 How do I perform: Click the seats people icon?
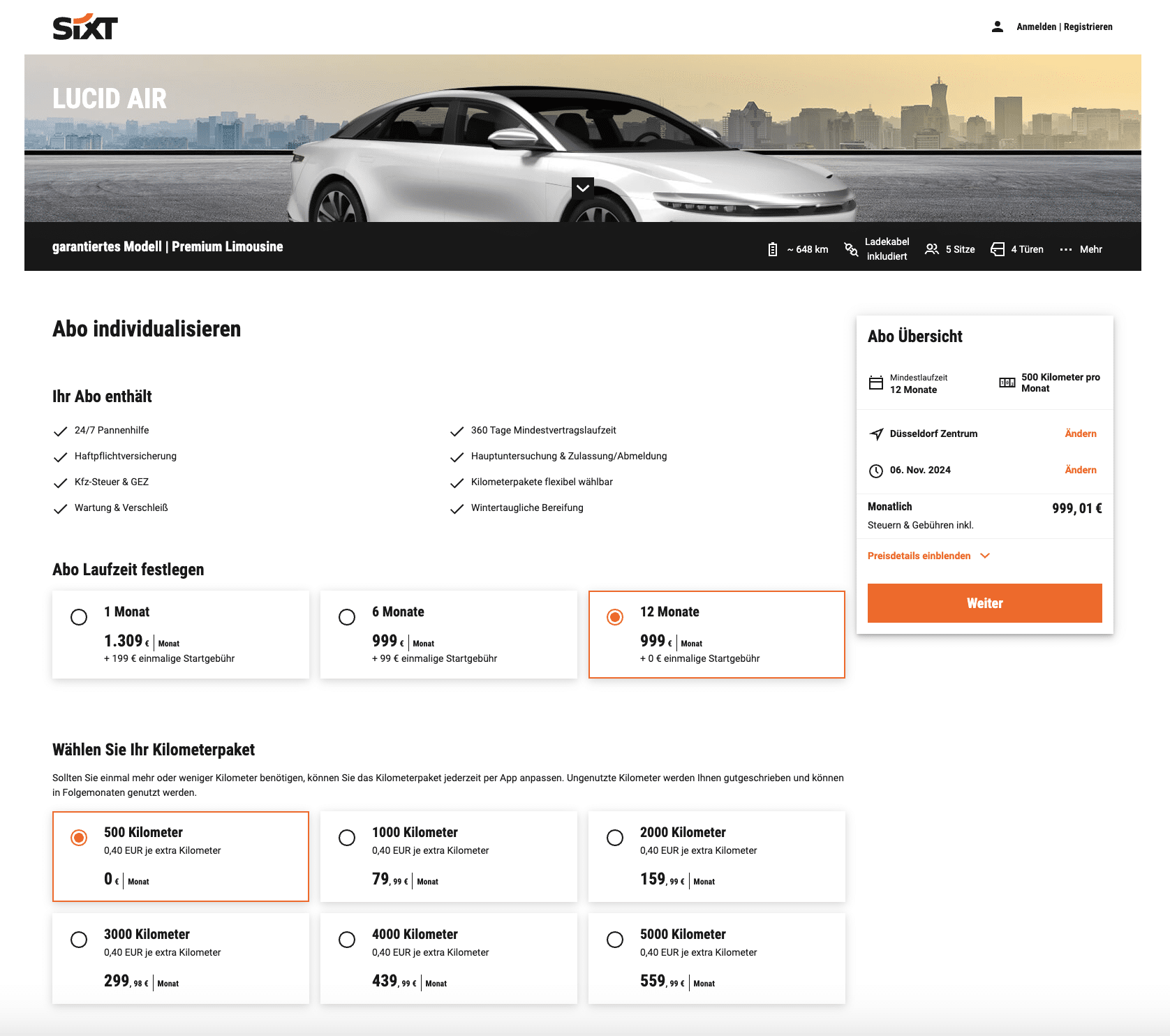932,249
